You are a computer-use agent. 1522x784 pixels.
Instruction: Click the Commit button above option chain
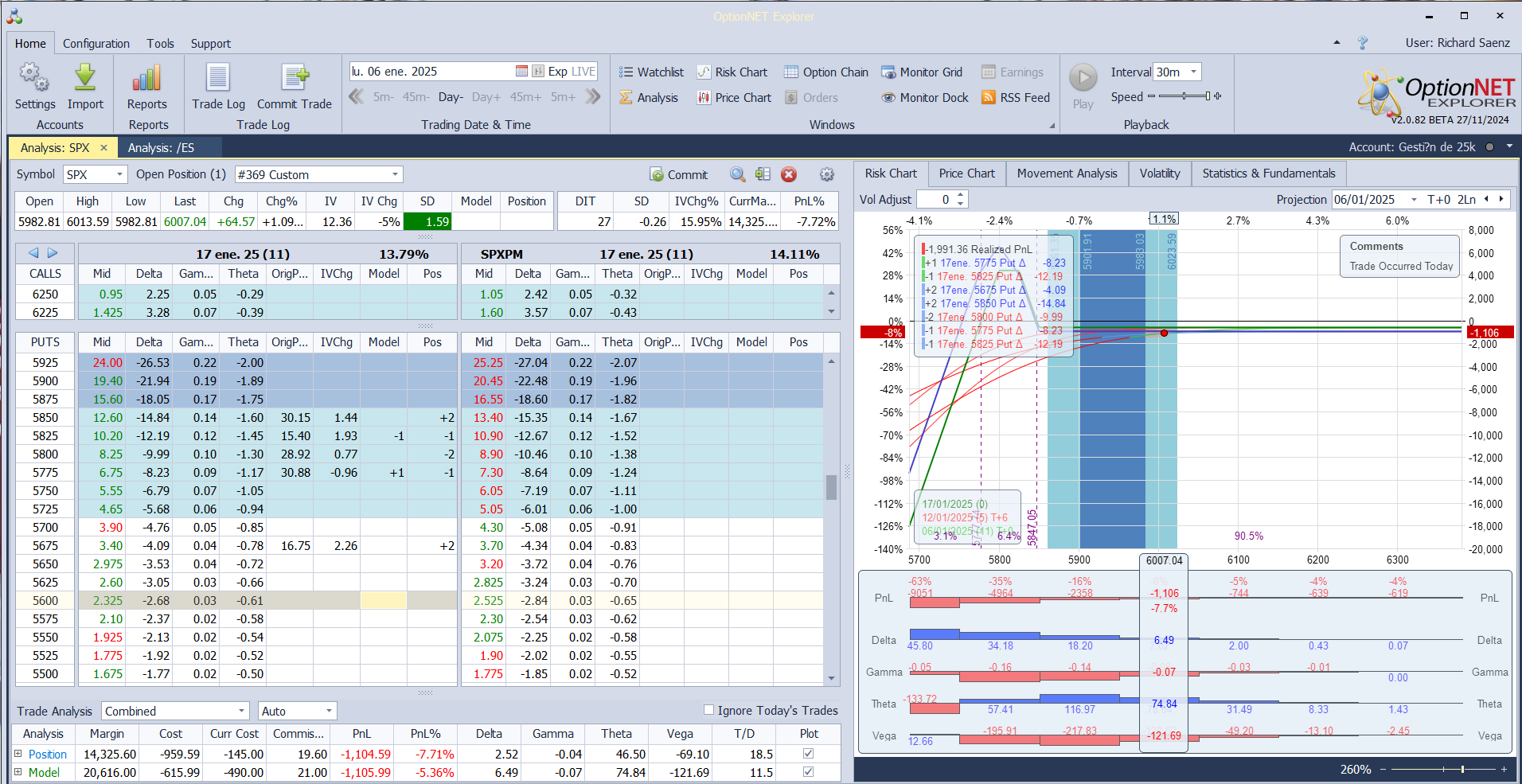(679, 174)
